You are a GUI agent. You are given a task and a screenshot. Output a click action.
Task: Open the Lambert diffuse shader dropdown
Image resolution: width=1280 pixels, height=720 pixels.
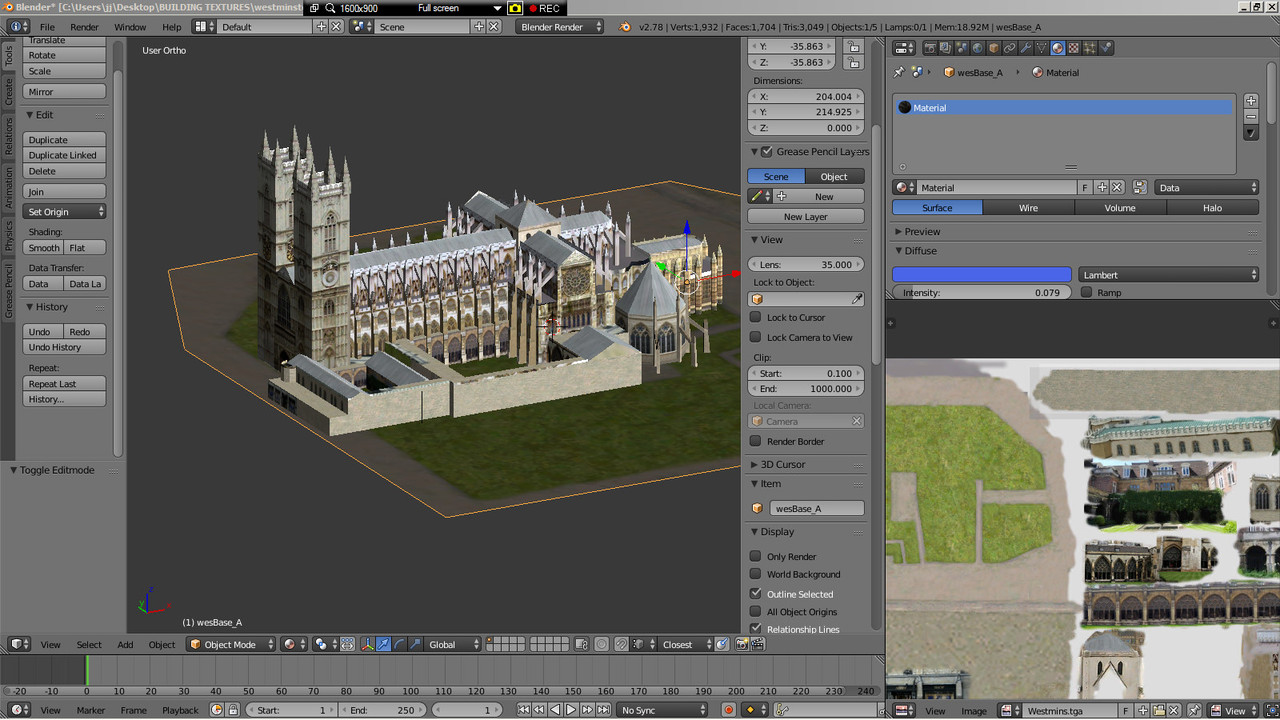1168,275
